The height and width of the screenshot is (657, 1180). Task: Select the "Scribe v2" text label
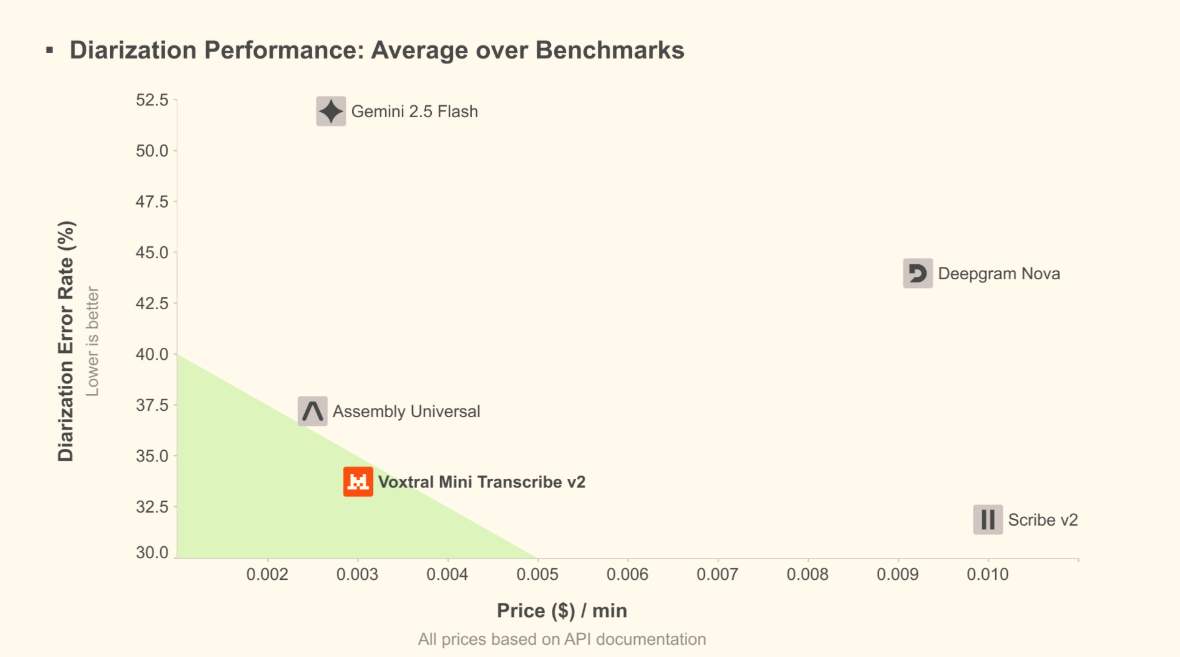click(1042, 520)
